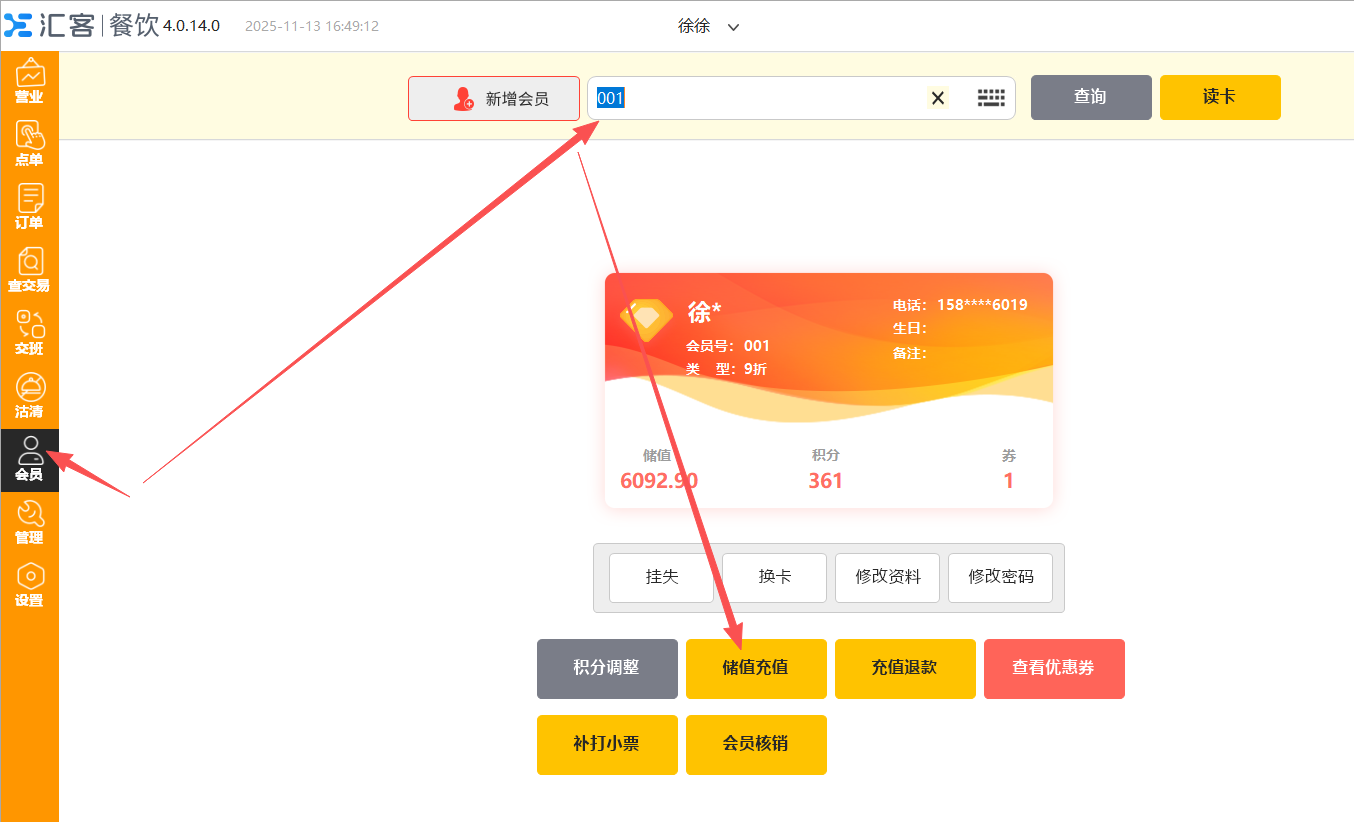Open the 订单 orders icon
Image resolution: width=1354 pixels, height=822 pixels.
point(29,207)
